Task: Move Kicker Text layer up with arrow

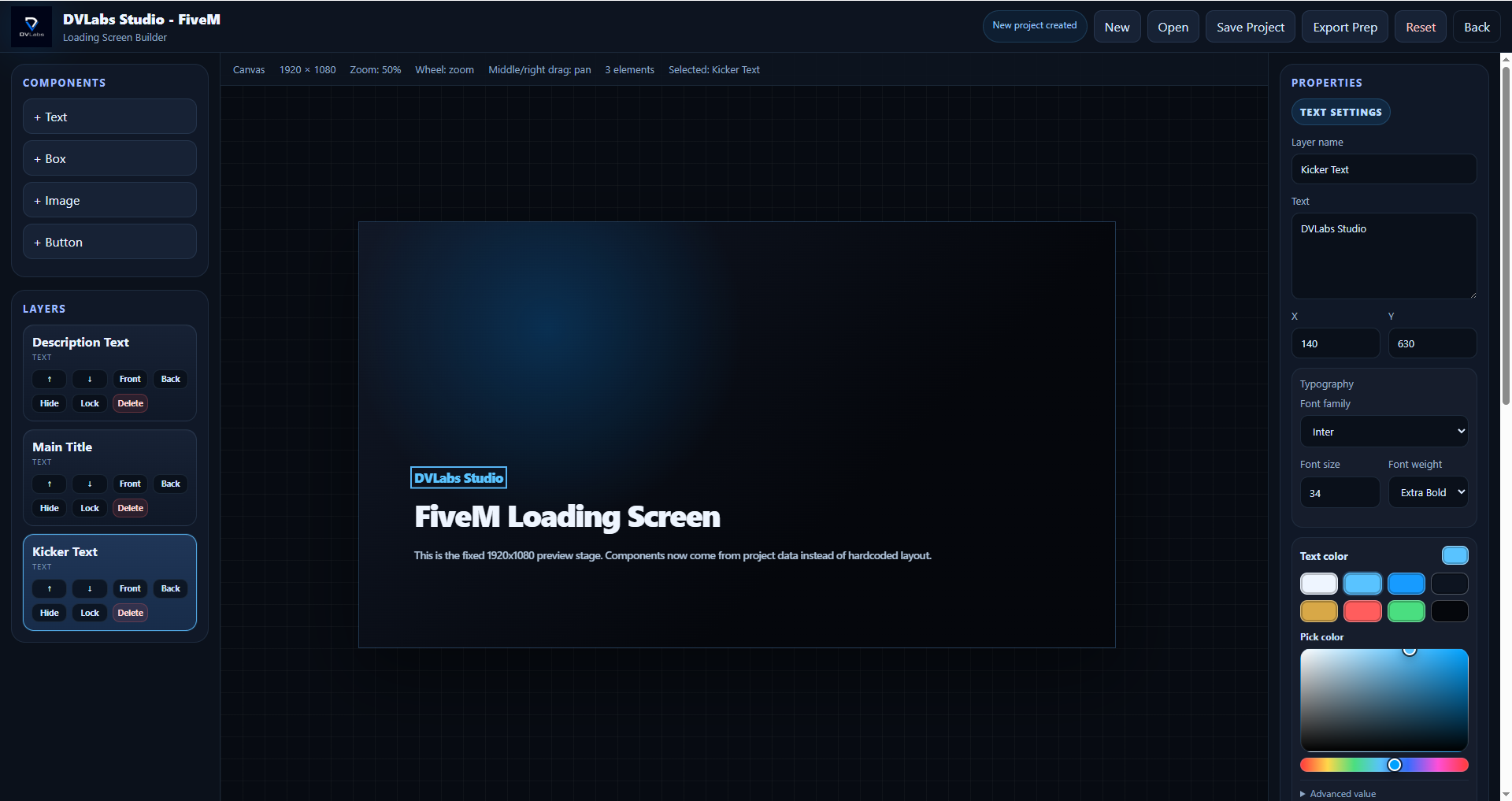Action: tap(50, 589)
